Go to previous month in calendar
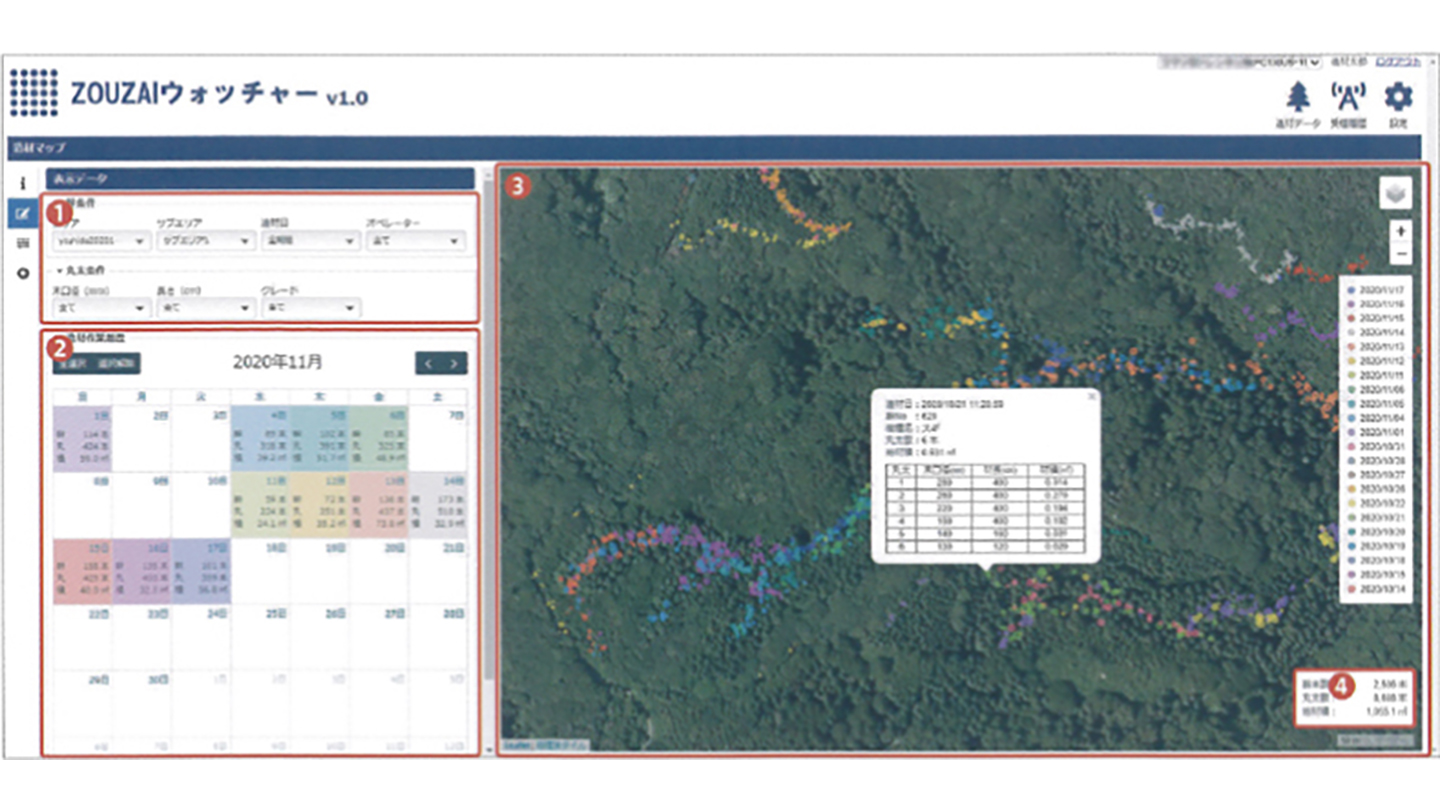Image resolution: width=1440 pixels, height=810 pixels. click(428, 363)
